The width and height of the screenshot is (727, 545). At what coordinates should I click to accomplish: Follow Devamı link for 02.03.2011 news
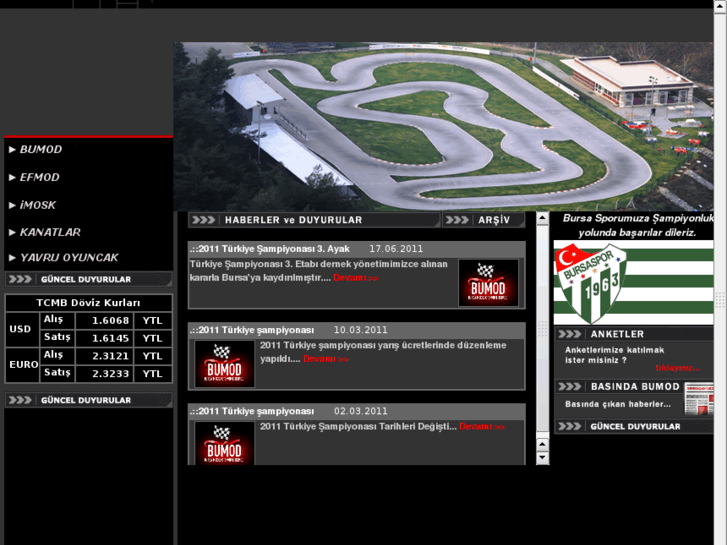point(482,427)
